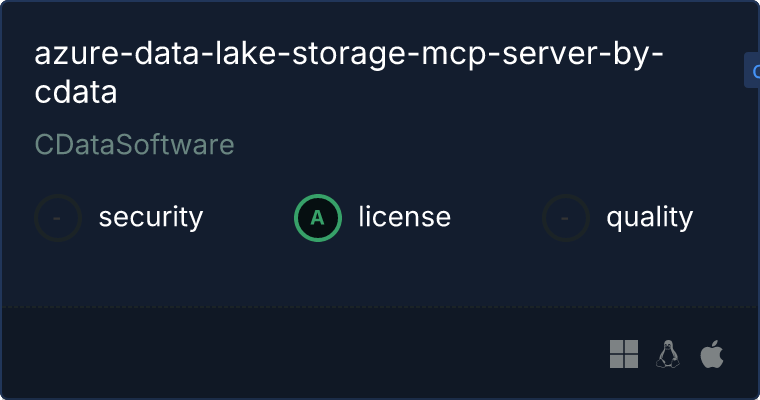Open the CDataSoftware author name

coord(134,144)
